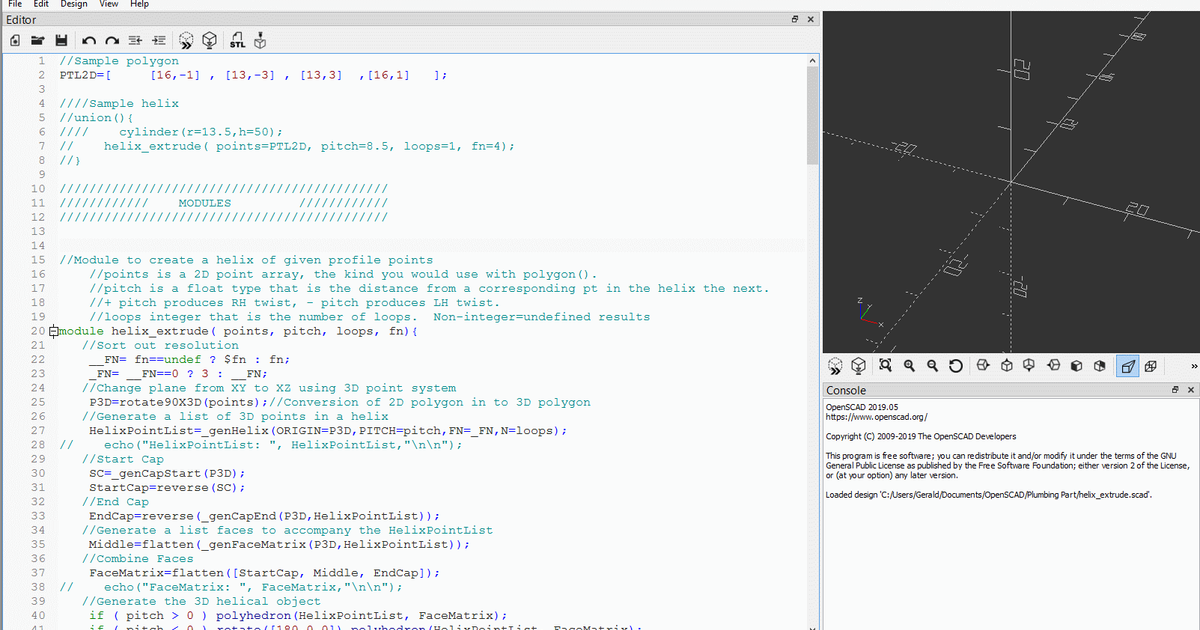Zoom in on the 3D view

coord(909,366)
